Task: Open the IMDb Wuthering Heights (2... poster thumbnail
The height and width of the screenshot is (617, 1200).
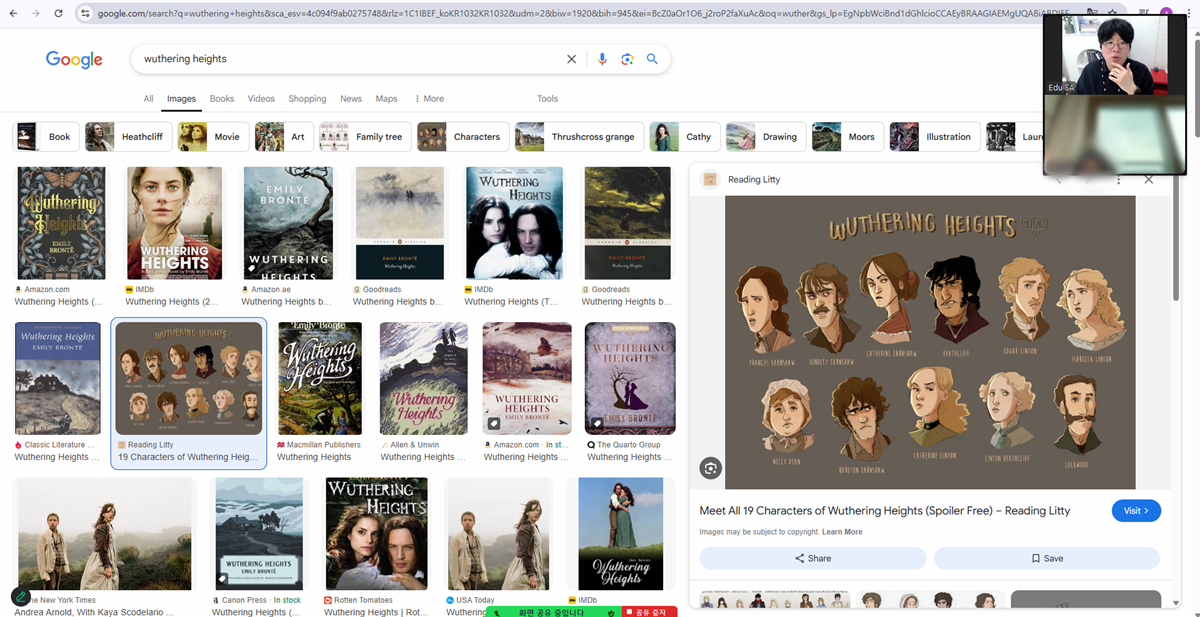Action: pos(174,223)
